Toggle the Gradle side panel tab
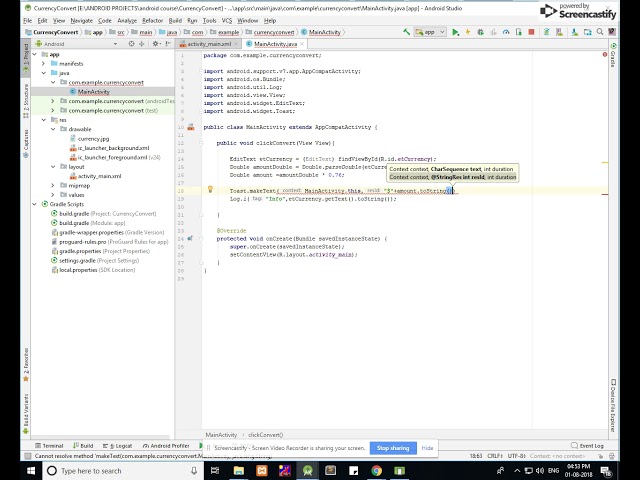The image size is (640, 480). point(613,54)
